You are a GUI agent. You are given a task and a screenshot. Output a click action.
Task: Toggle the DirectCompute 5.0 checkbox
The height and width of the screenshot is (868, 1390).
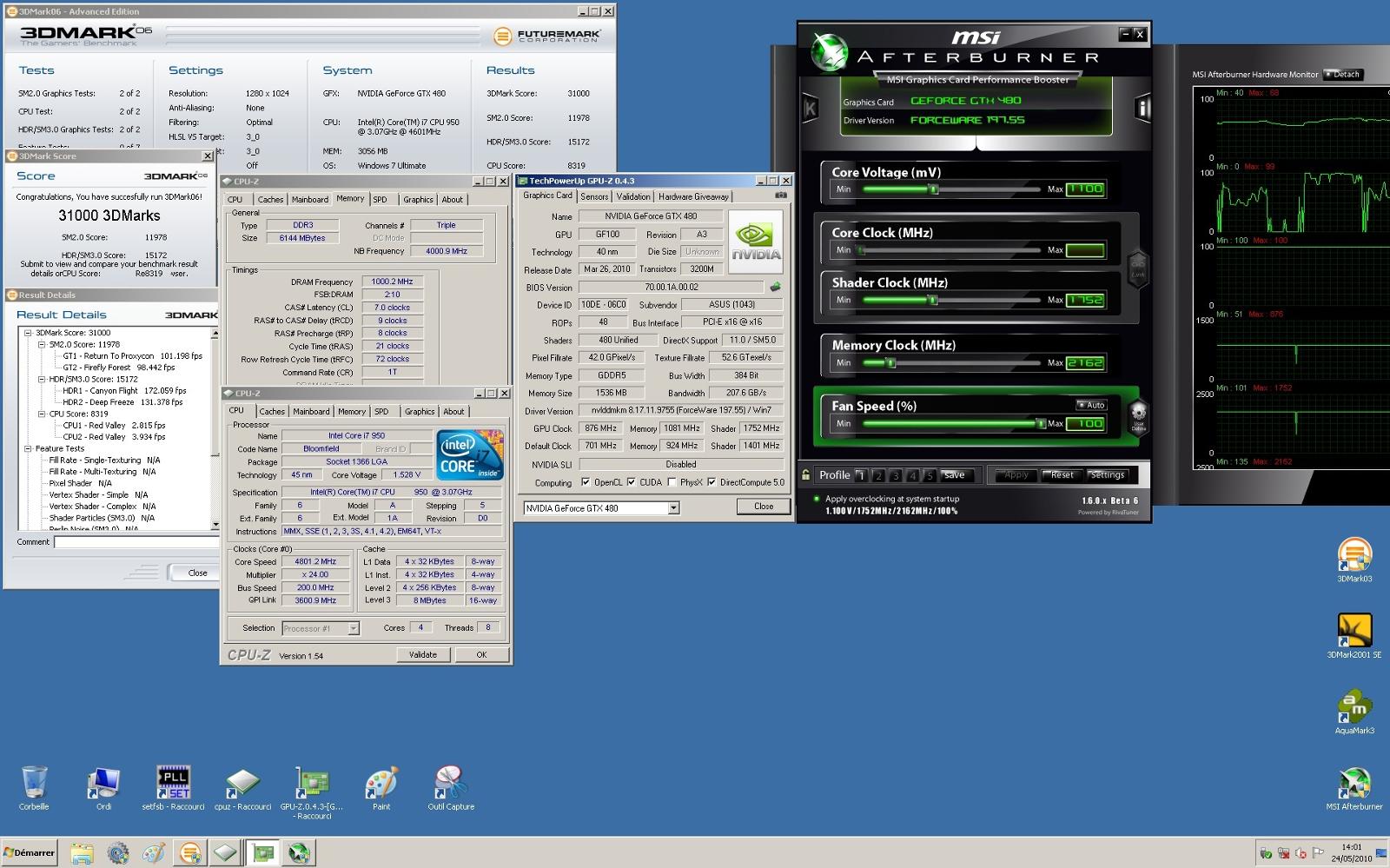(712, 482)
